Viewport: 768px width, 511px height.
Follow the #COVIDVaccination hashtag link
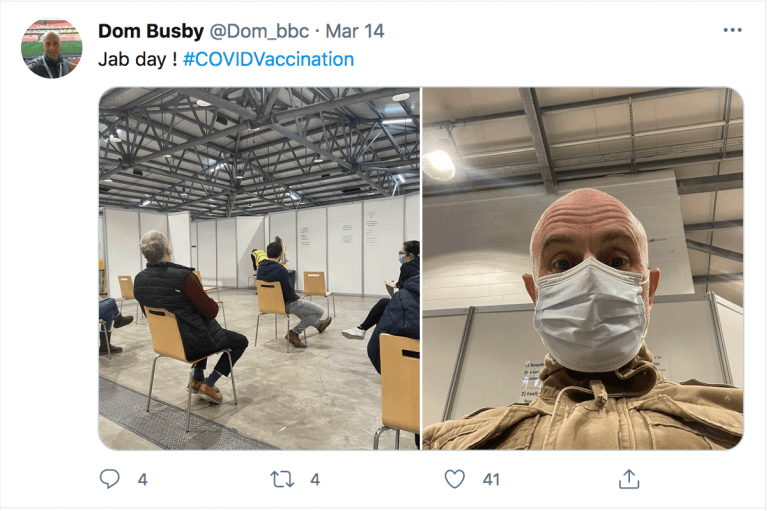pyautogui.click(x=268, y=59)
